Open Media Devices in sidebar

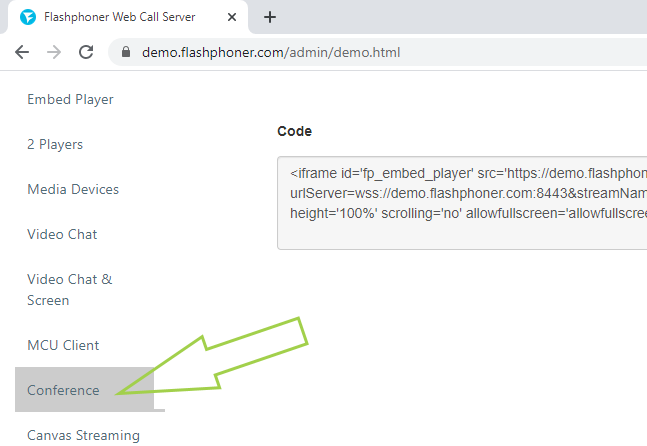pyautogui.click(x=73, y=189)
